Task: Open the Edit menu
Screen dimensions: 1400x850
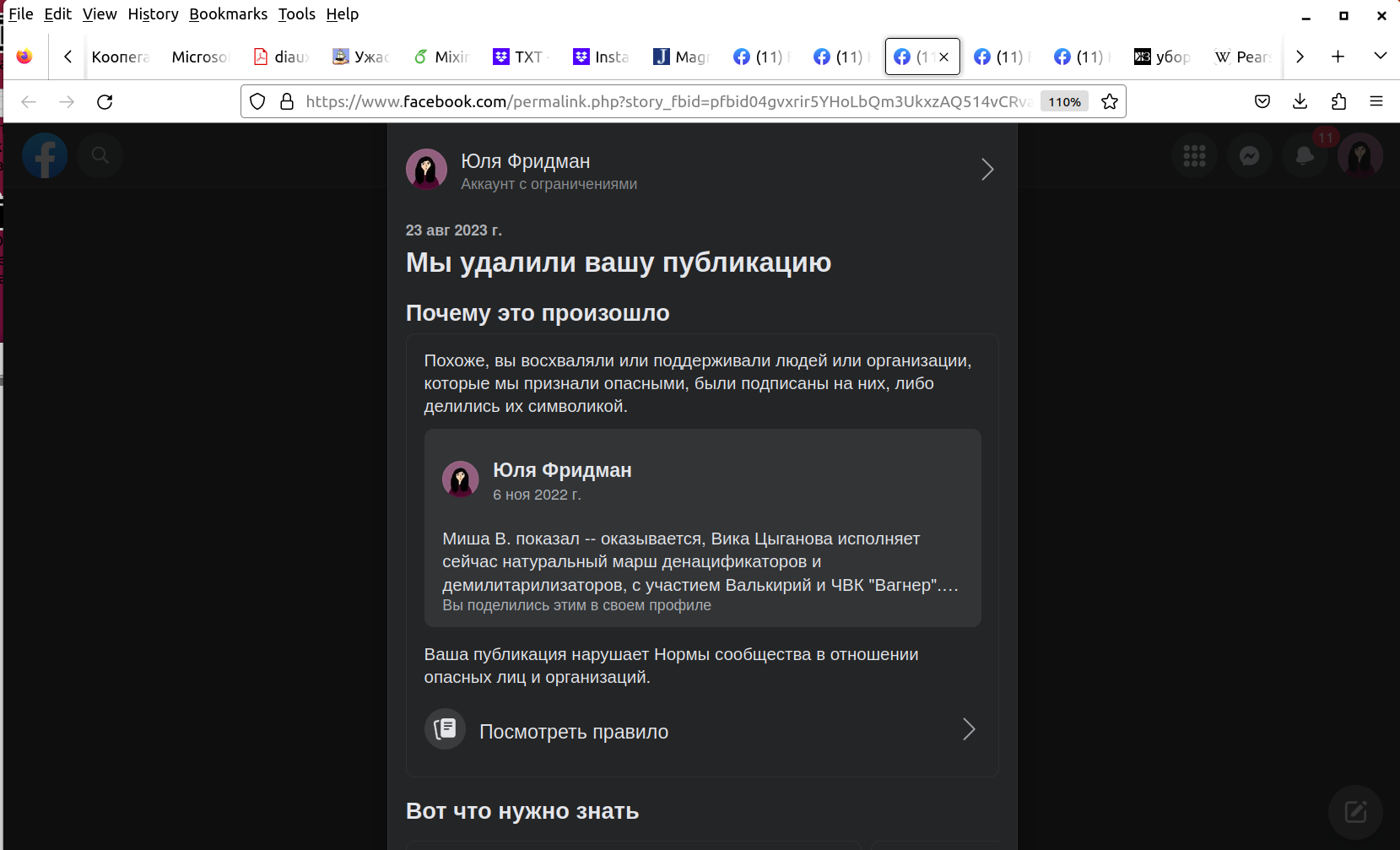Action: coord(58,14)
